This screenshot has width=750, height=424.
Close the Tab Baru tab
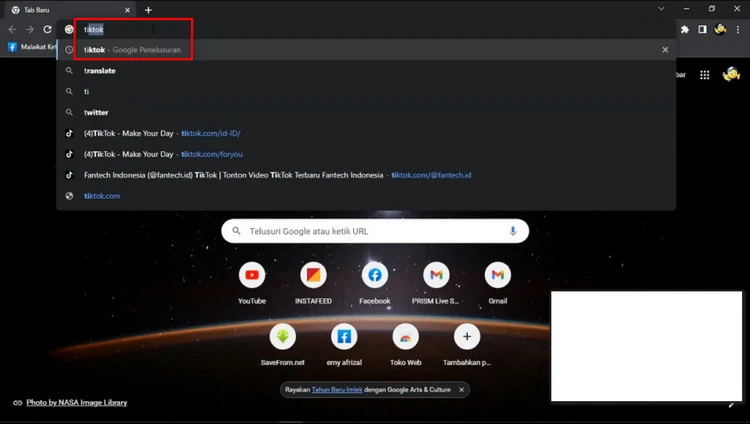click(x=127, y=10)
